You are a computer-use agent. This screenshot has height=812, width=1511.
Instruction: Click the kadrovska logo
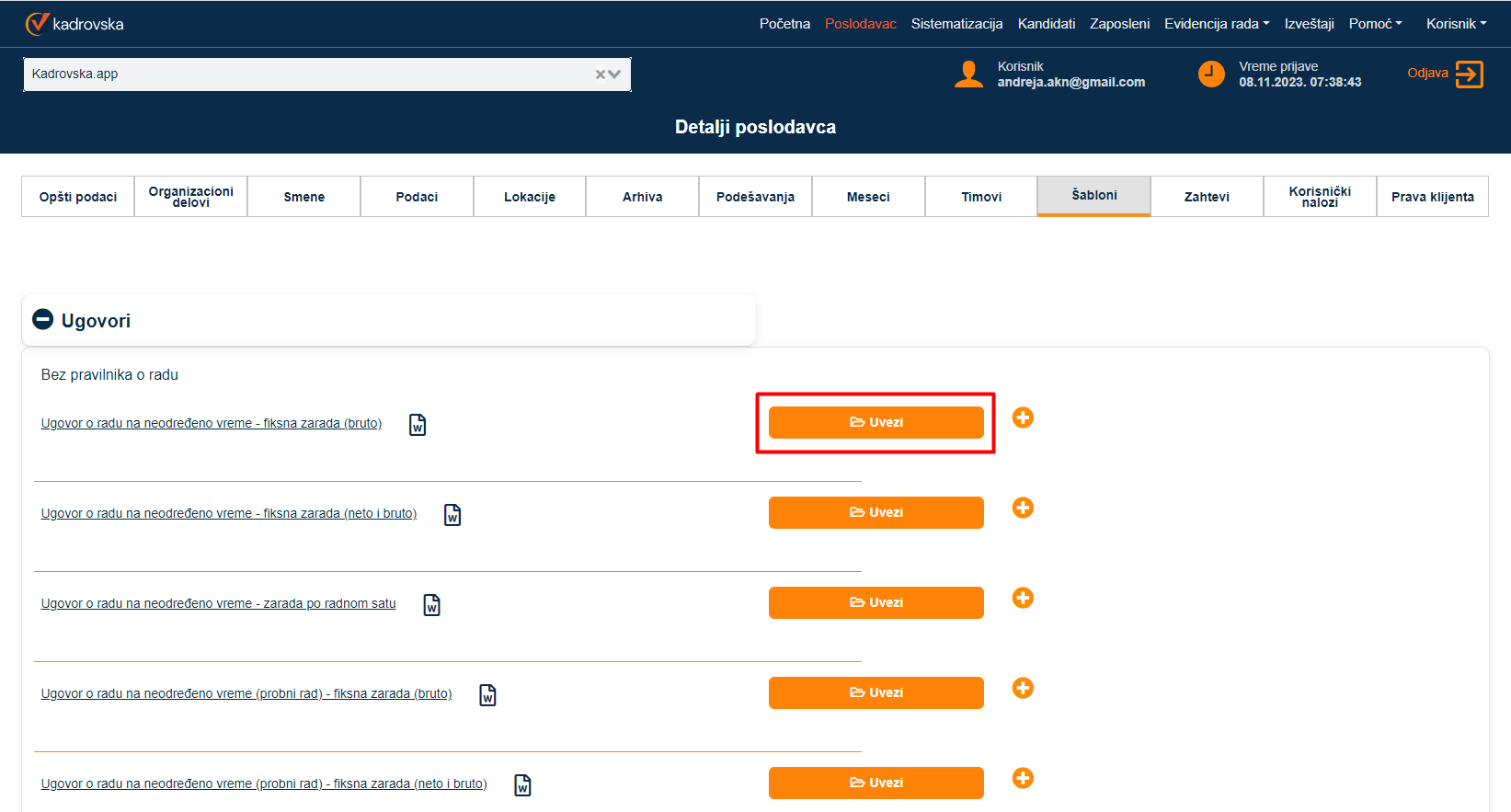point(74,24)
